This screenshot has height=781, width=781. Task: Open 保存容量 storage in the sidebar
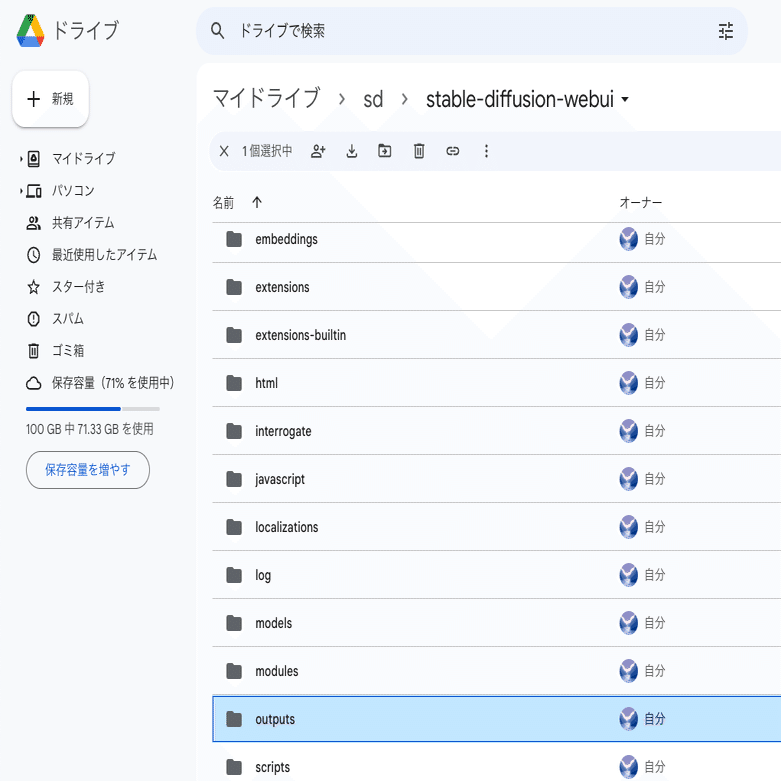[113, 383]
